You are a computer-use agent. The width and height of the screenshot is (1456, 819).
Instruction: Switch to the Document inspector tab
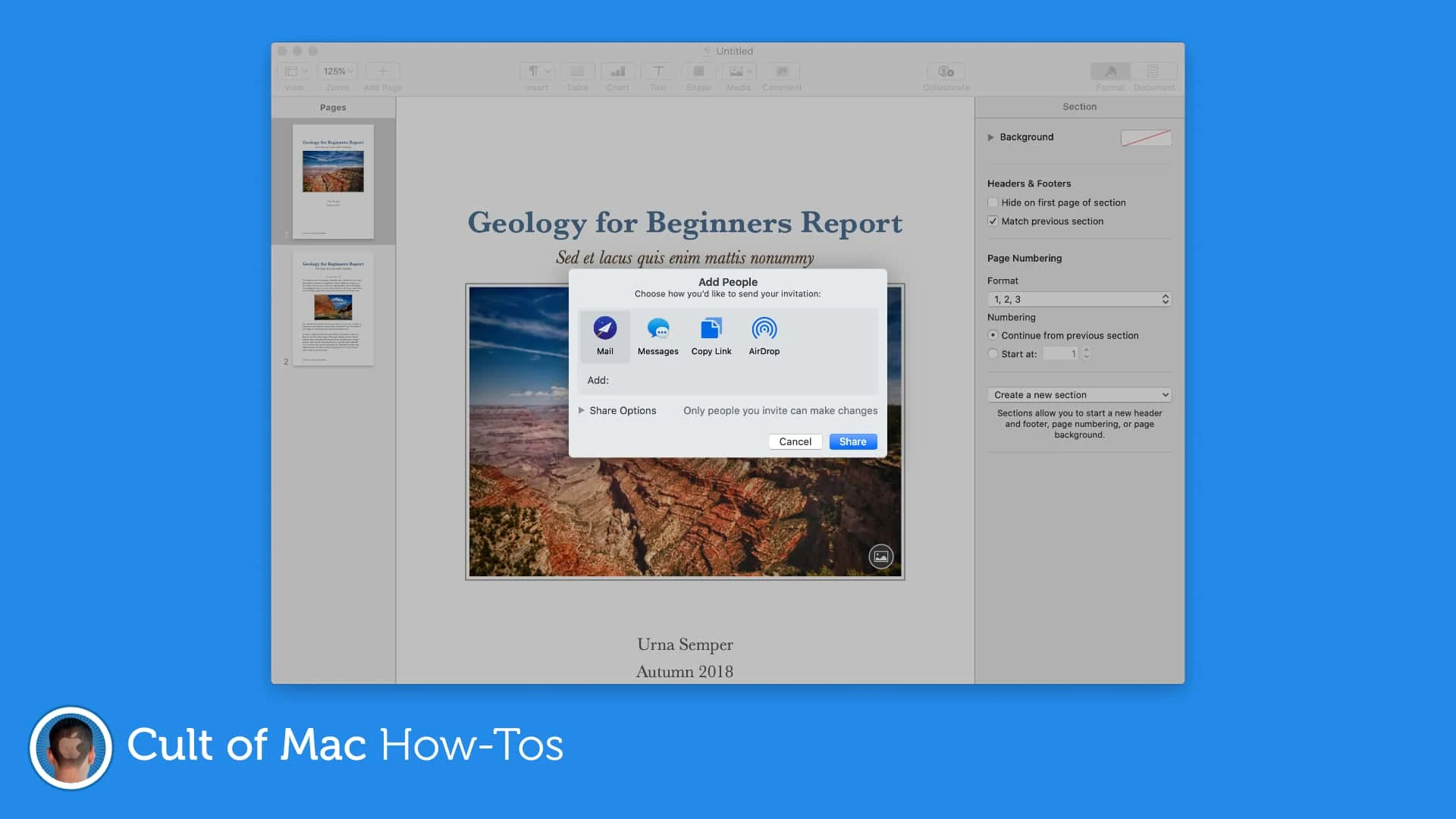(1153, 71)
